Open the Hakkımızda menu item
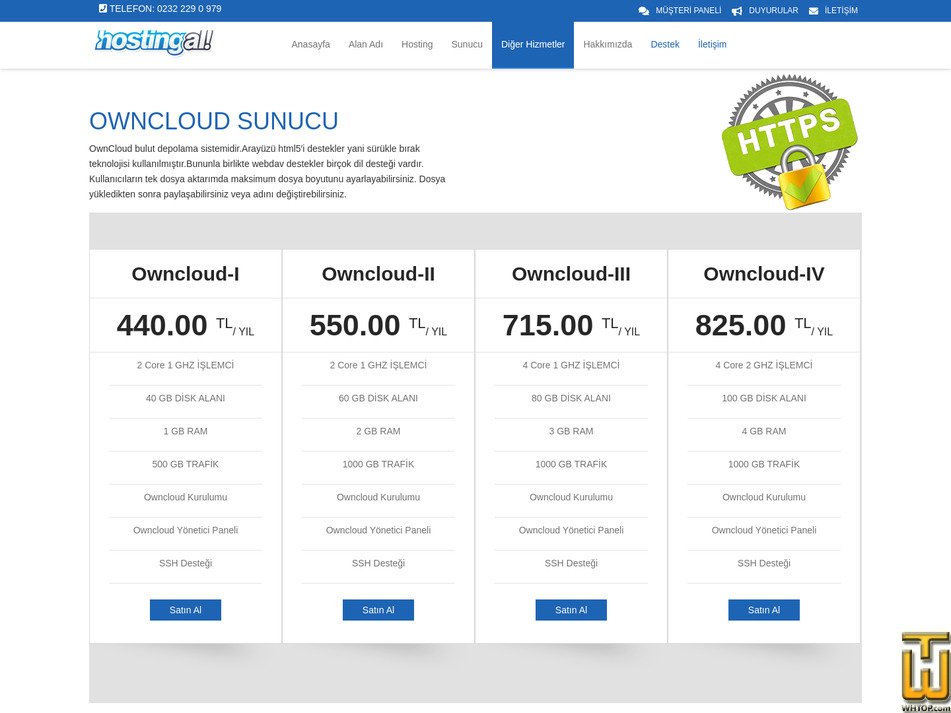 (x=608, y=44)
